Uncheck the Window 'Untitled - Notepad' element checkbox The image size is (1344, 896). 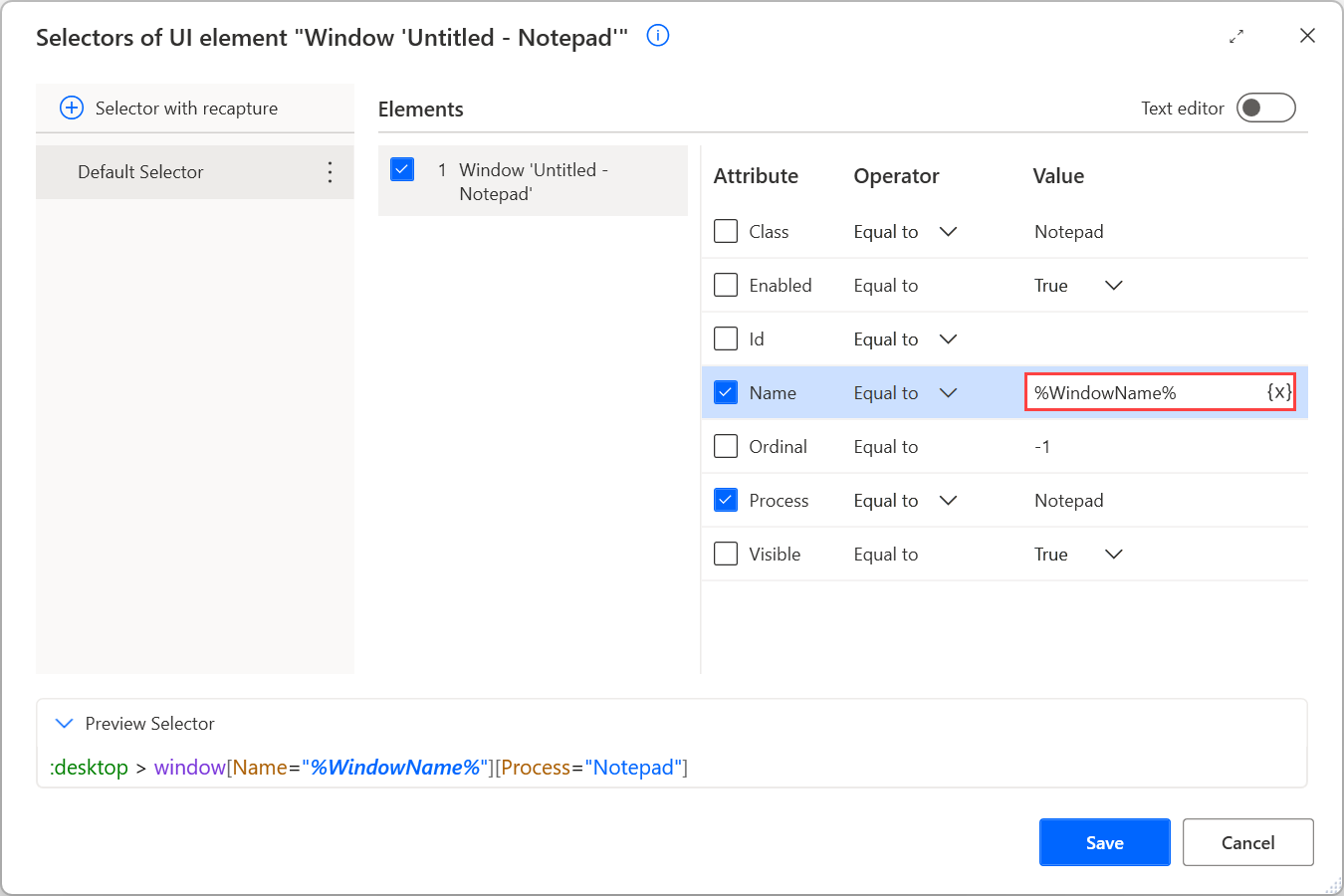pyautogui.click(x=401, y=169)
